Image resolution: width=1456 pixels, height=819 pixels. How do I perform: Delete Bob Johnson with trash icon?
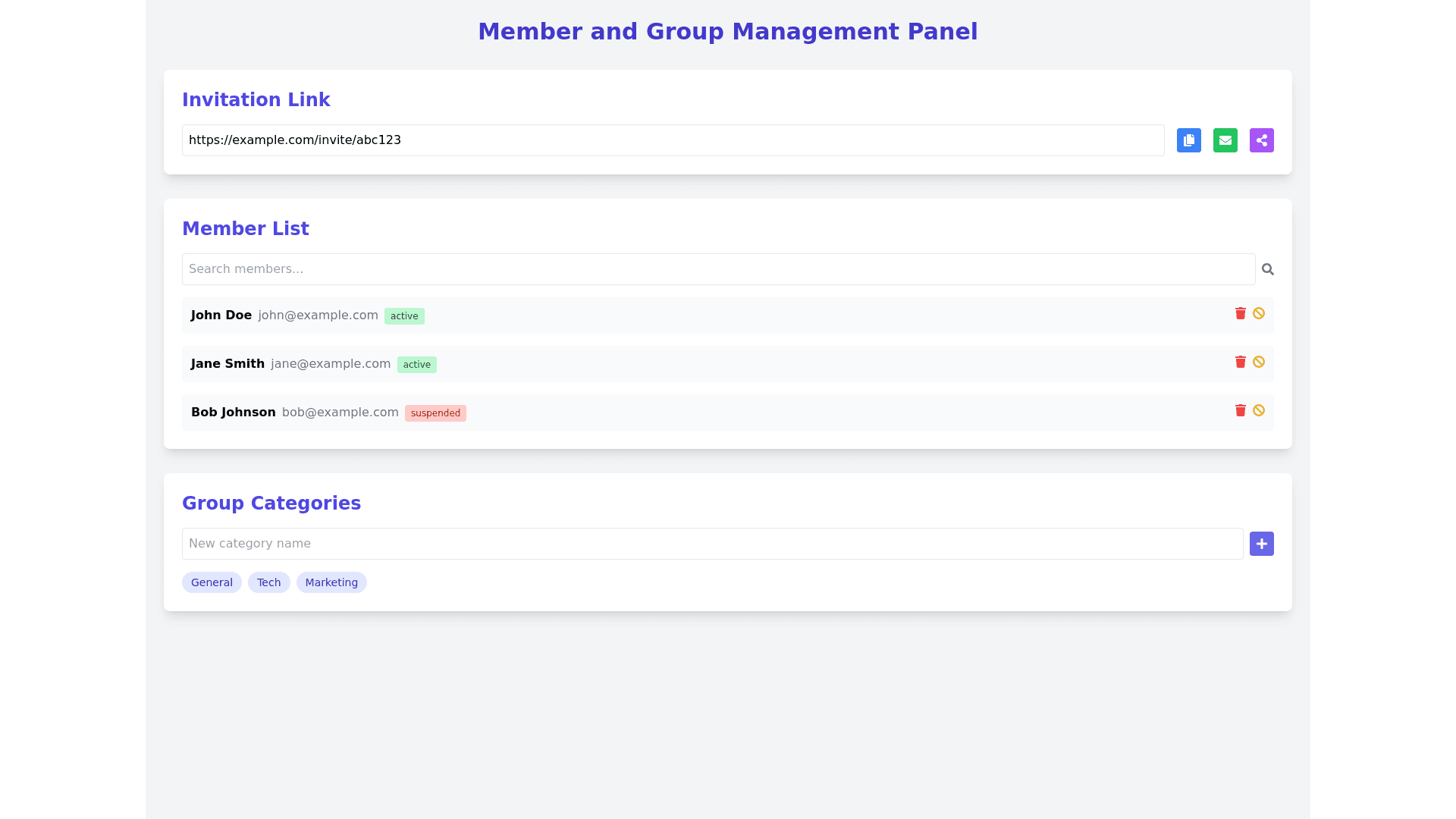[1240, 410]
